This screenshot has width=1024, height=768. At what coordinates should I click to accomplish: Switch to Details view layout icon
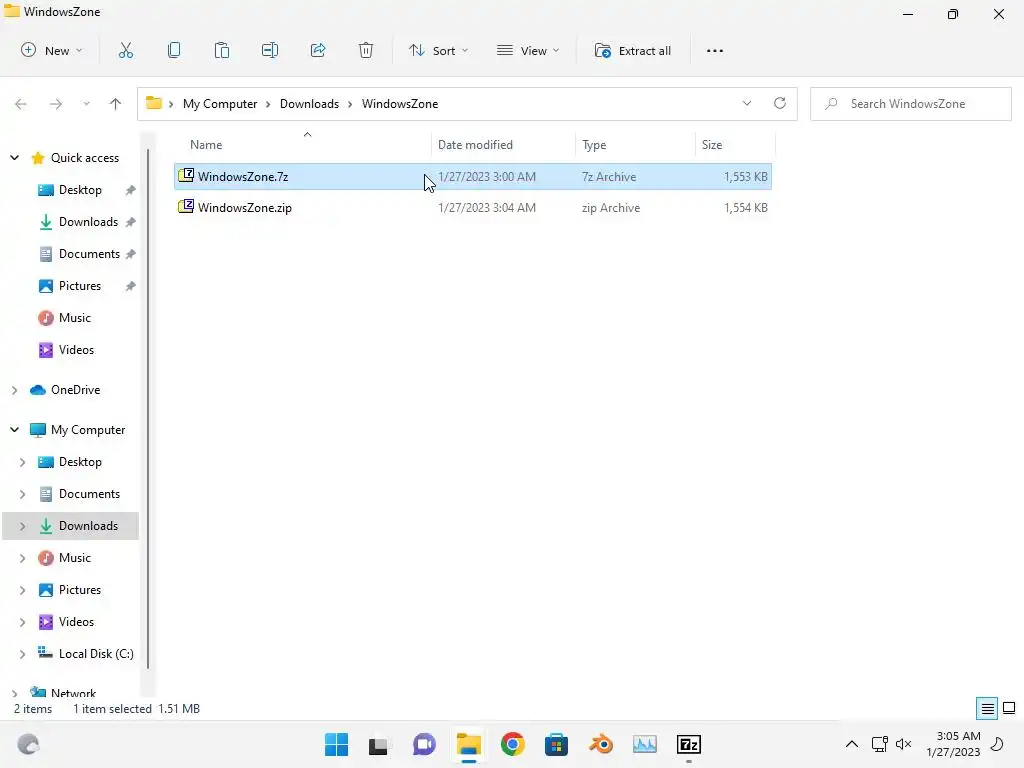[987, 708]
